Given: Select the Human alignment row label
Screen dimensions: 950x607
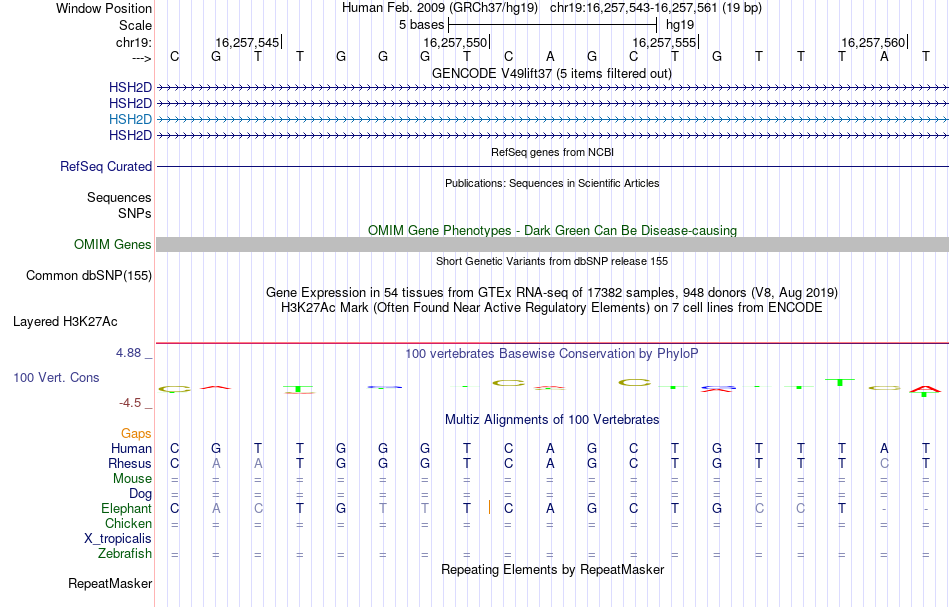Looking at the screenshot, I should 131,449.
